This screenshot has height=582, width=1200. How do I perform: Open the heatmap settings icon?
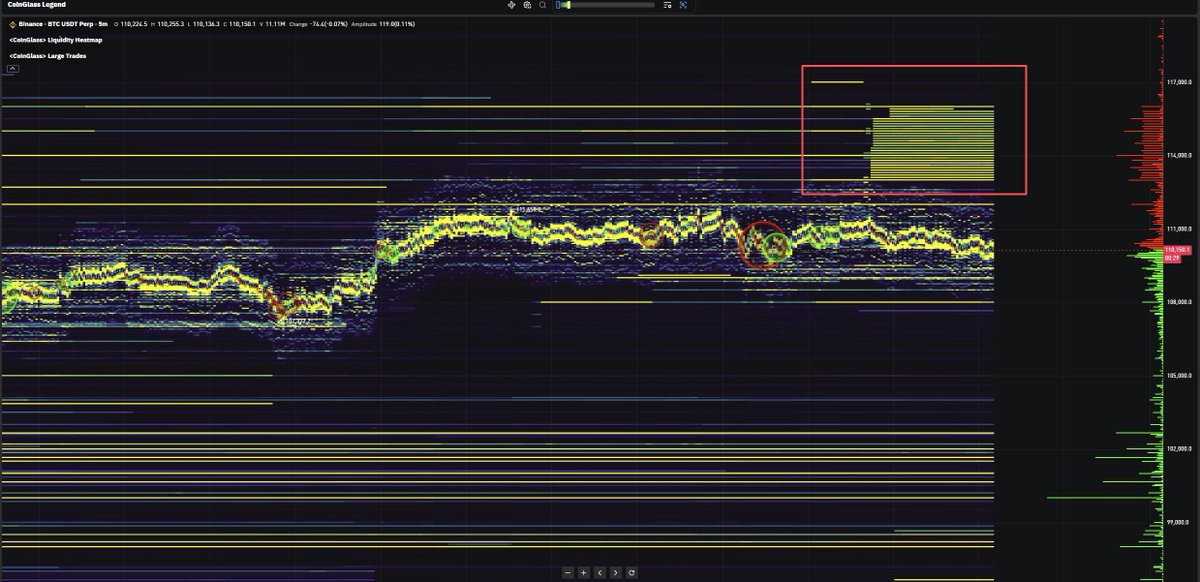click(668, 5)
